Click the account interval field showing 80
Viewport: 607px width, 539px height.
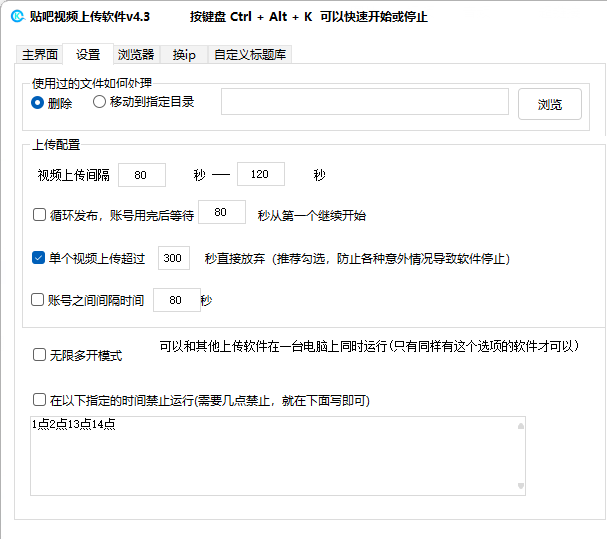click(177, 300)
